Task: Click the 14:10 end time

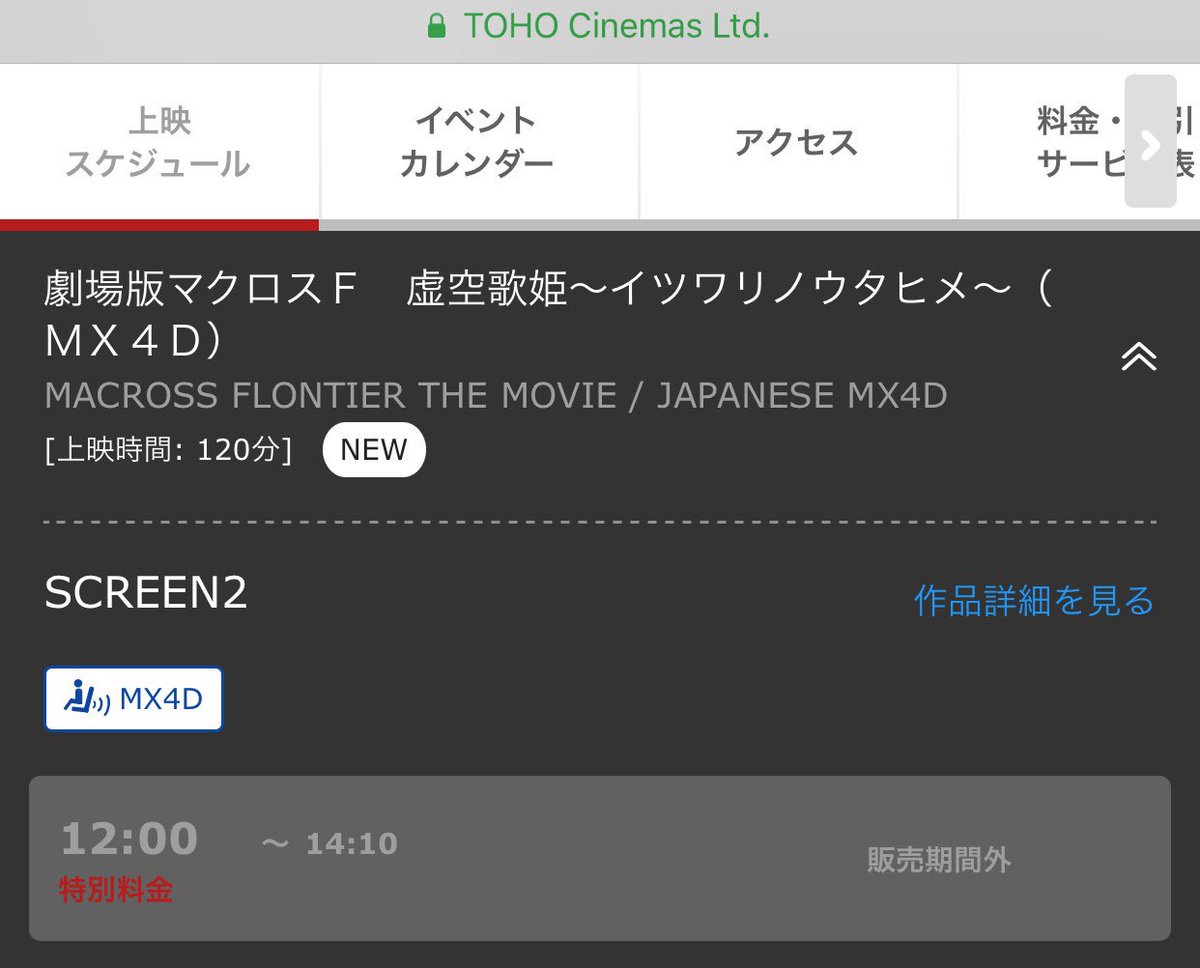Action: 352,844
